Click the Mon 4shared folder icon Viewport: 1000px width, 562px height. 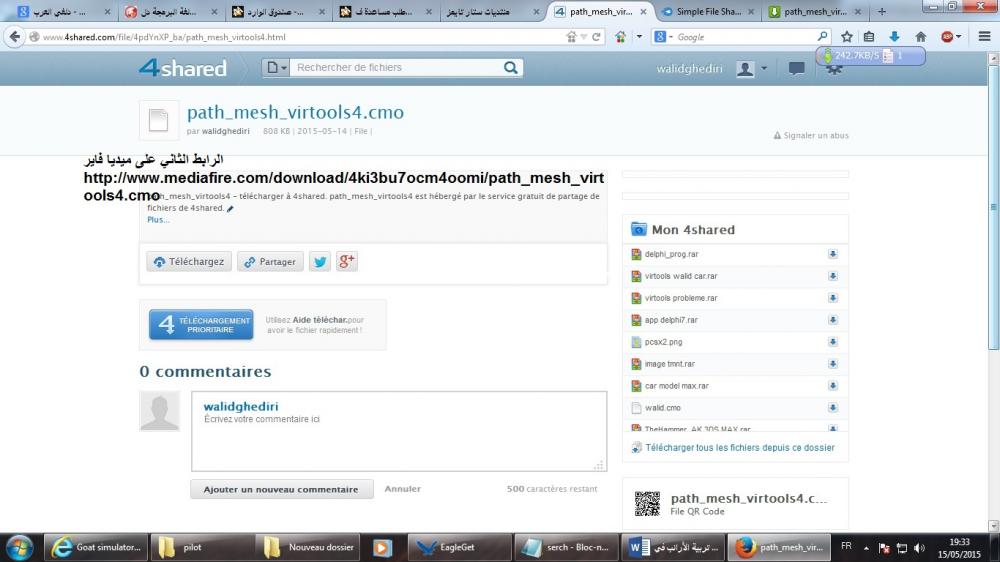pos(638,229)
